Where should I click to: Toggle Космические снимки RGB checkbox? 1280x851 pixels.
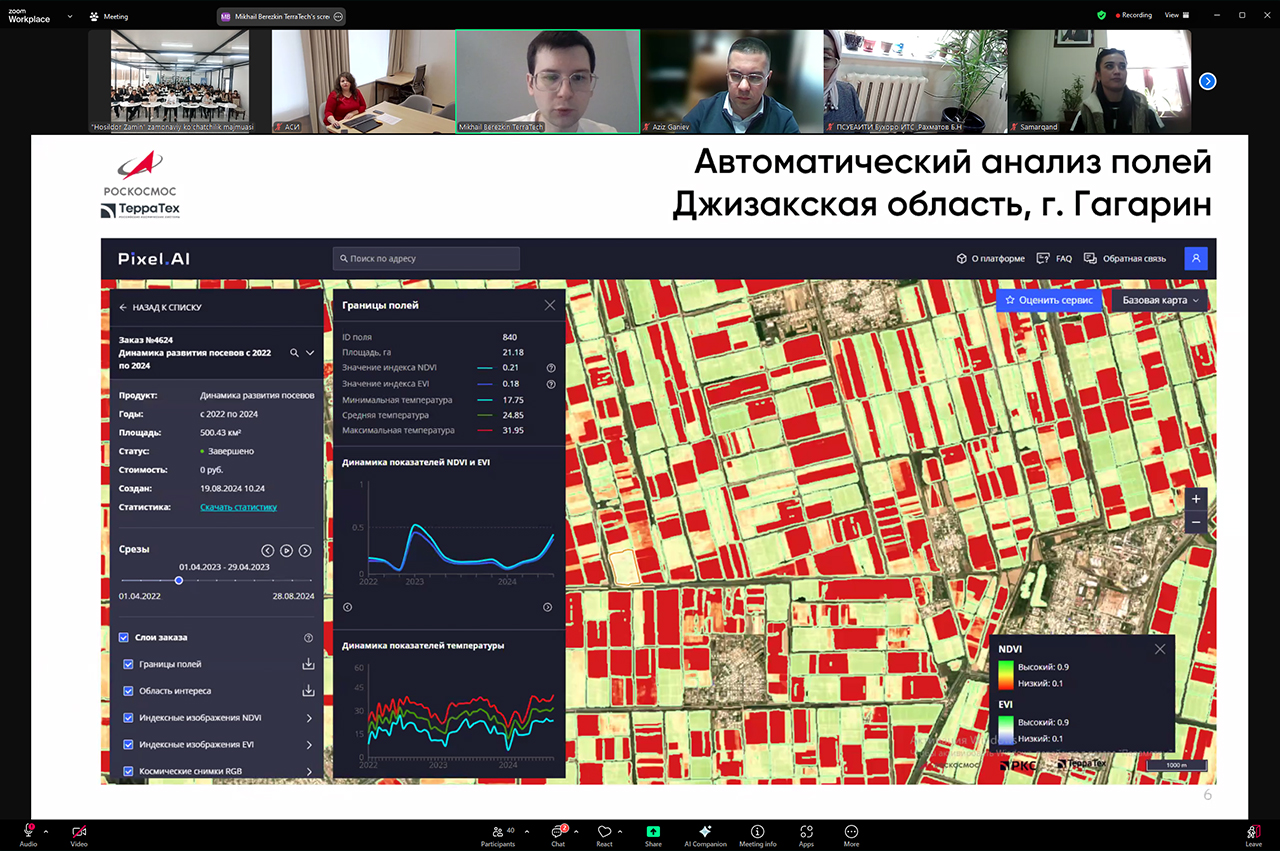coord(128,772)
